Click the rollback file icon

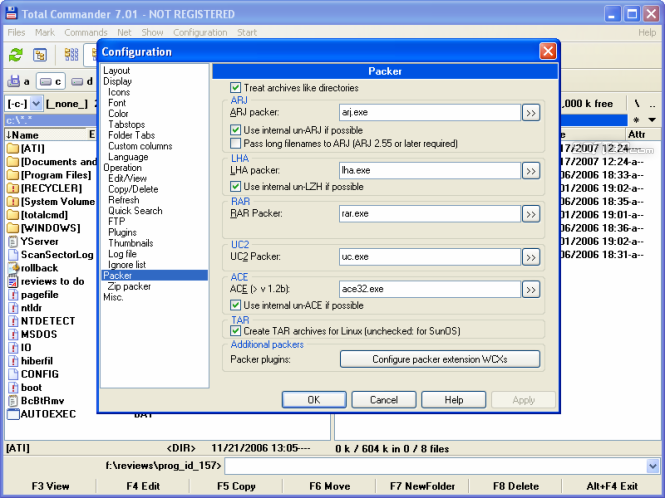[14, 268]
